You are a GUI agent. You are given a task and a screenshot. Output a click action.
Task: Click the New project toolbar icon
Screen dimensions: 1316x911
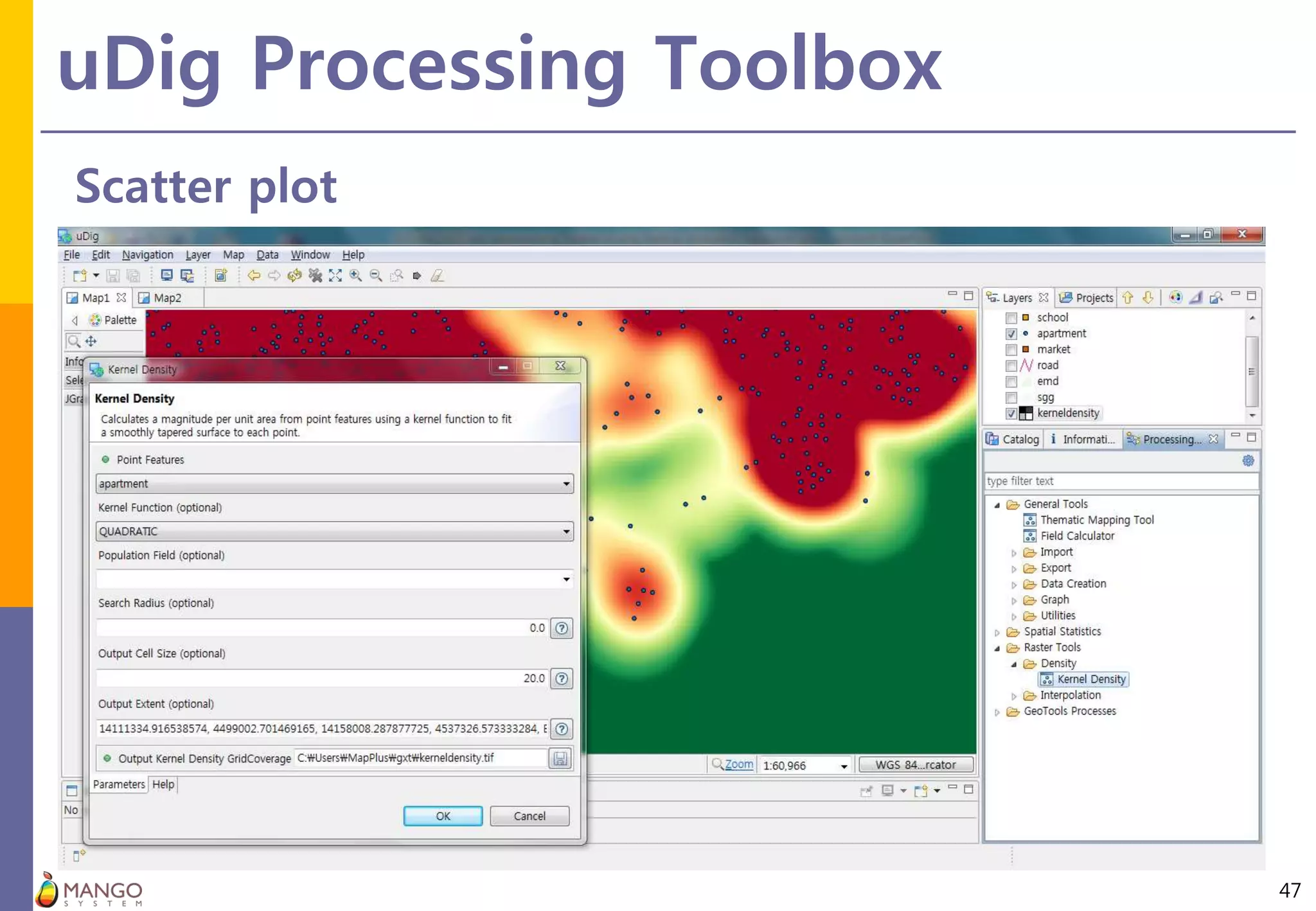pos(80,276)
